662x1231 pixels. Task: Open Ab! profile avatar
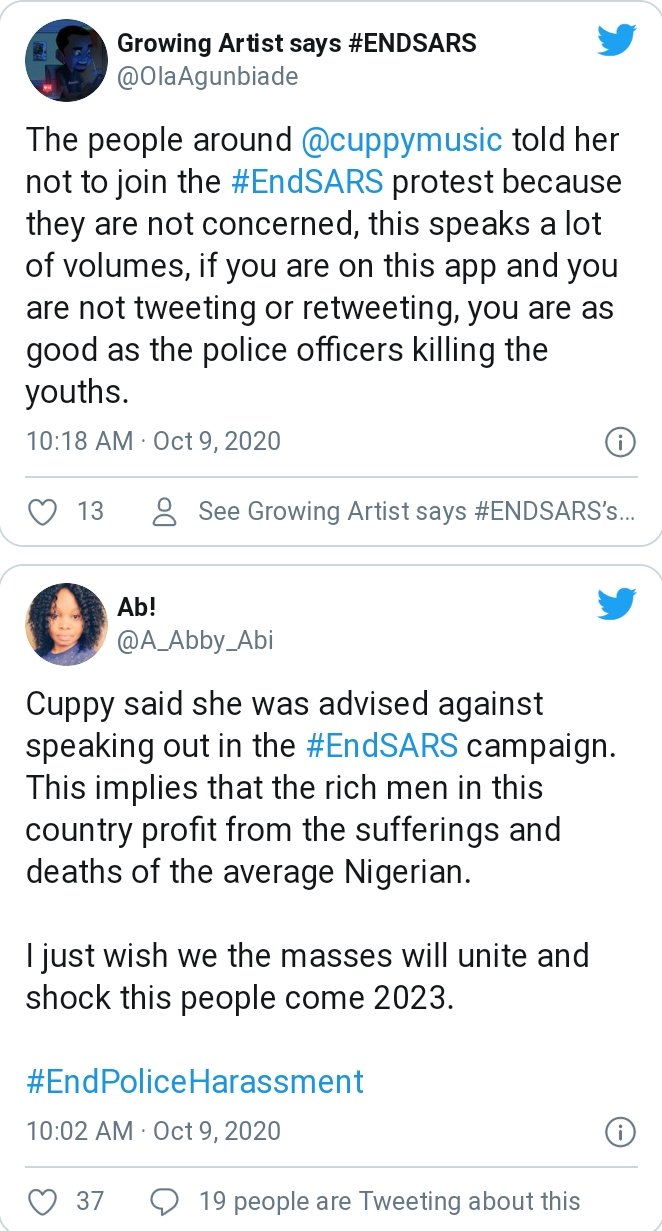coord(66,624)
